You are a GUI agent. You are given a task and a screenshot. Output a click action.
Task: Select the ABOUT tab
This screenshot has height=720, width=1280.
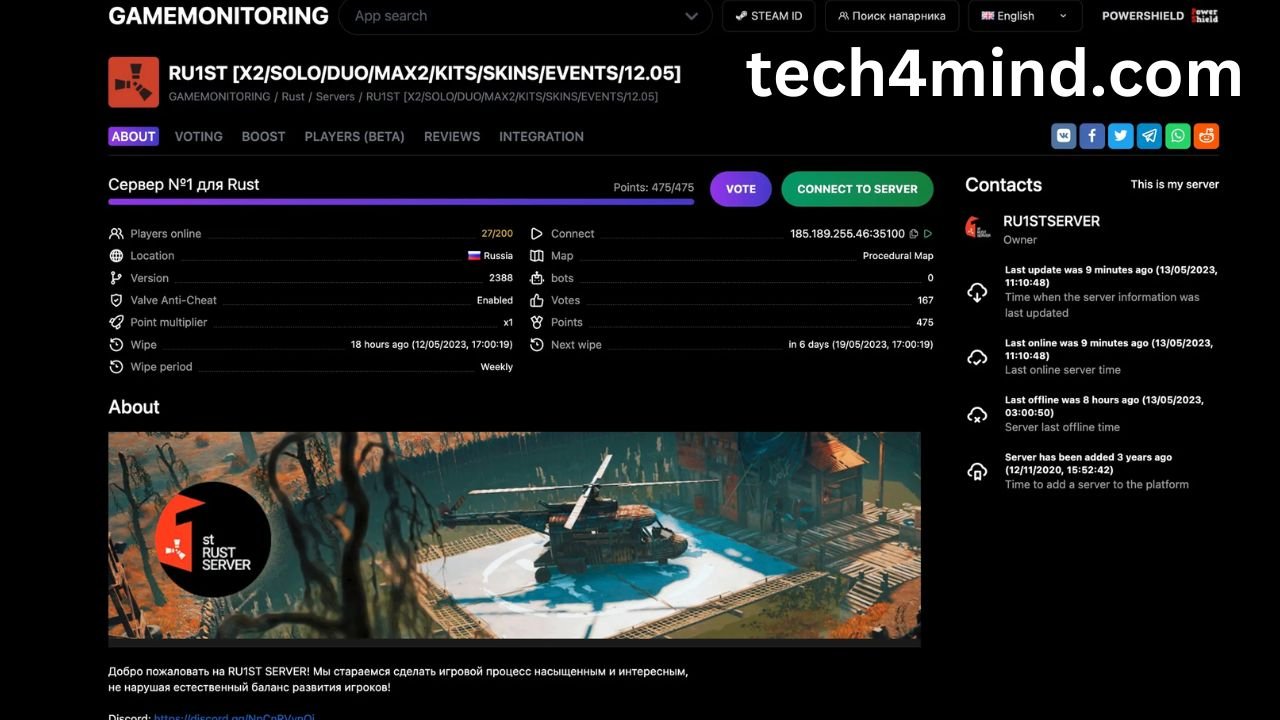pyautogui.click(x=133, y=136)
